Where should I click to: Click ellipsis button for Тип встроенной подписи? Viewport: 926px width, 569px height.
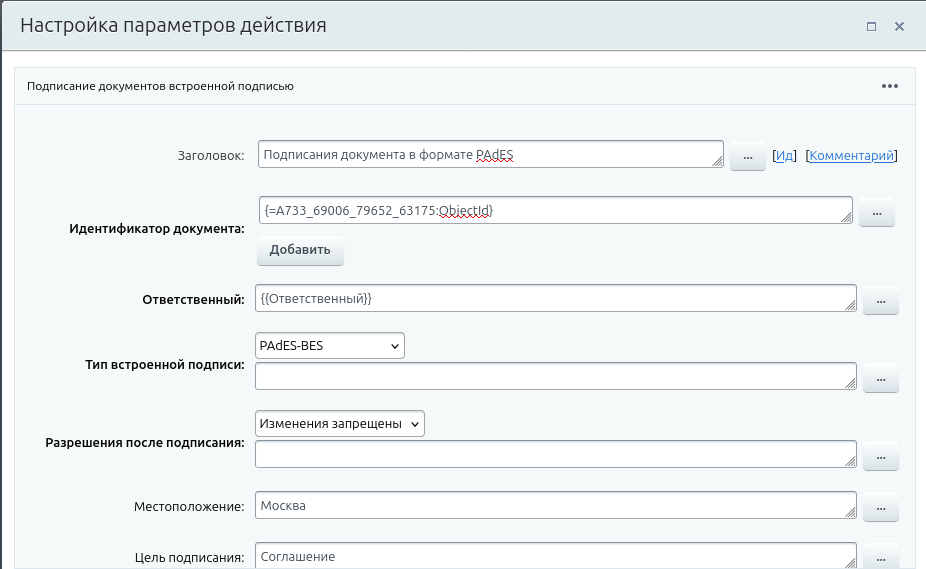pos(880,378)
